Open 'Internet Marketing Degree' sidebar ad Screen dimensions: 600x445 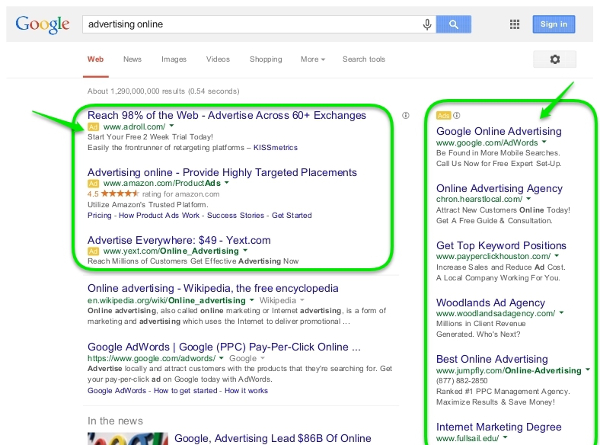[499, 427]
